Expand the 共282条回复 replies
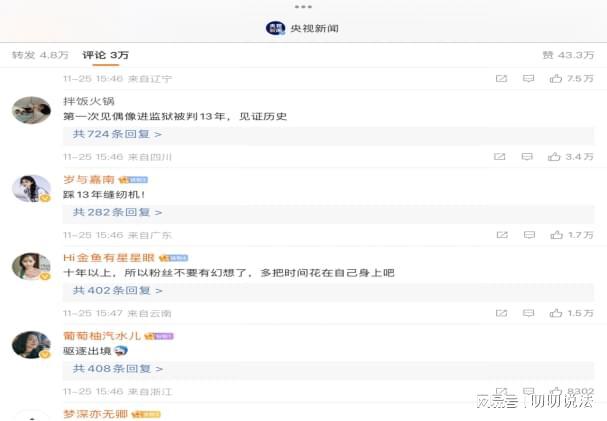Image resolution: width=607 pixels, height=421 pixels. tap(117, 212)
